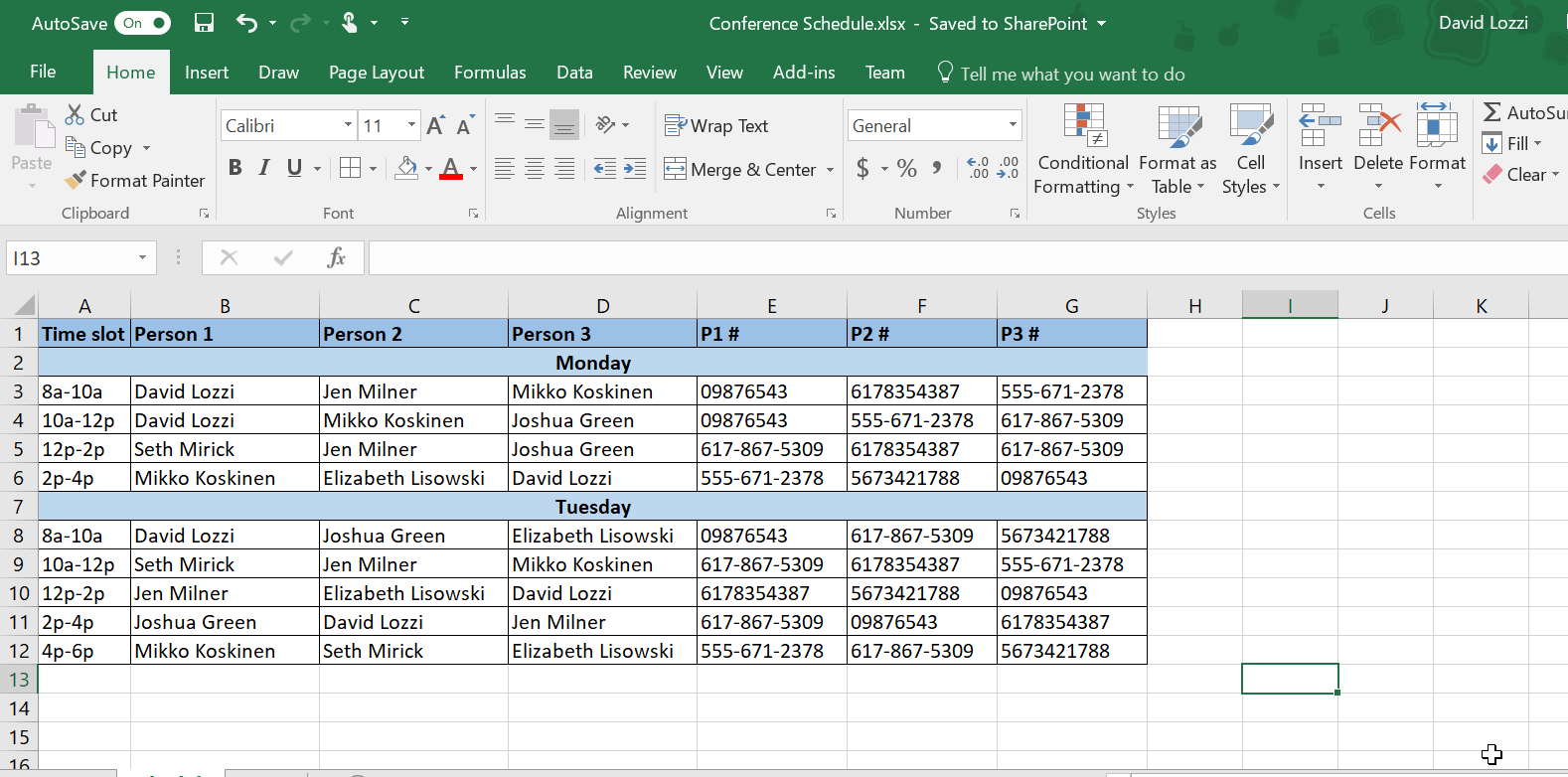Screen dimensions: 1568x777
Task: Click the Wrap Text button
Action: [x=716, y=126]
